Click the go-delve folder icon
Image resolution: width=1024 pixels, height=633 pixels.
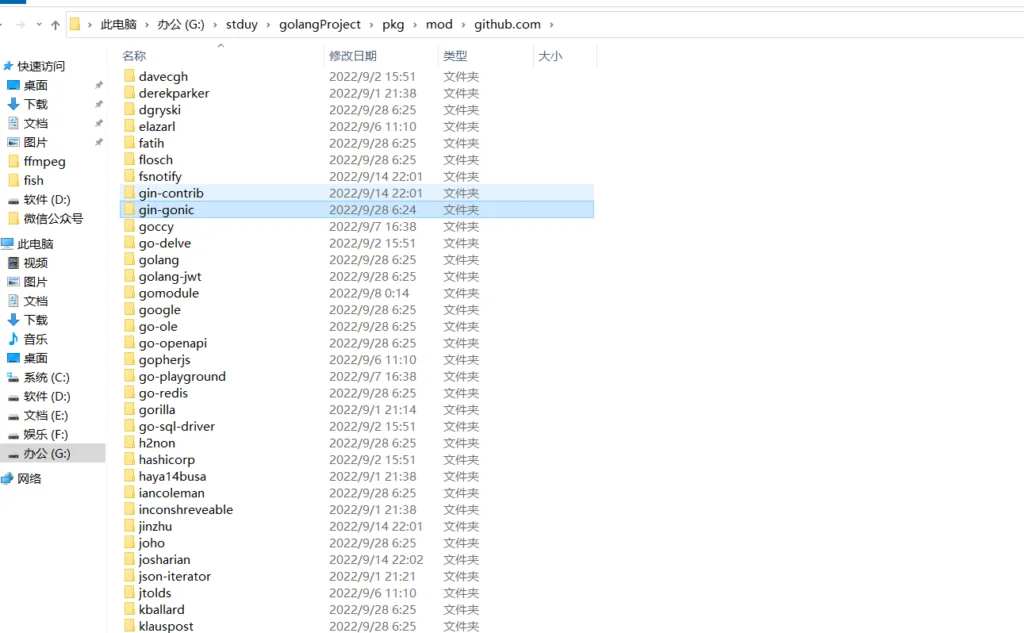click(129, 243)
